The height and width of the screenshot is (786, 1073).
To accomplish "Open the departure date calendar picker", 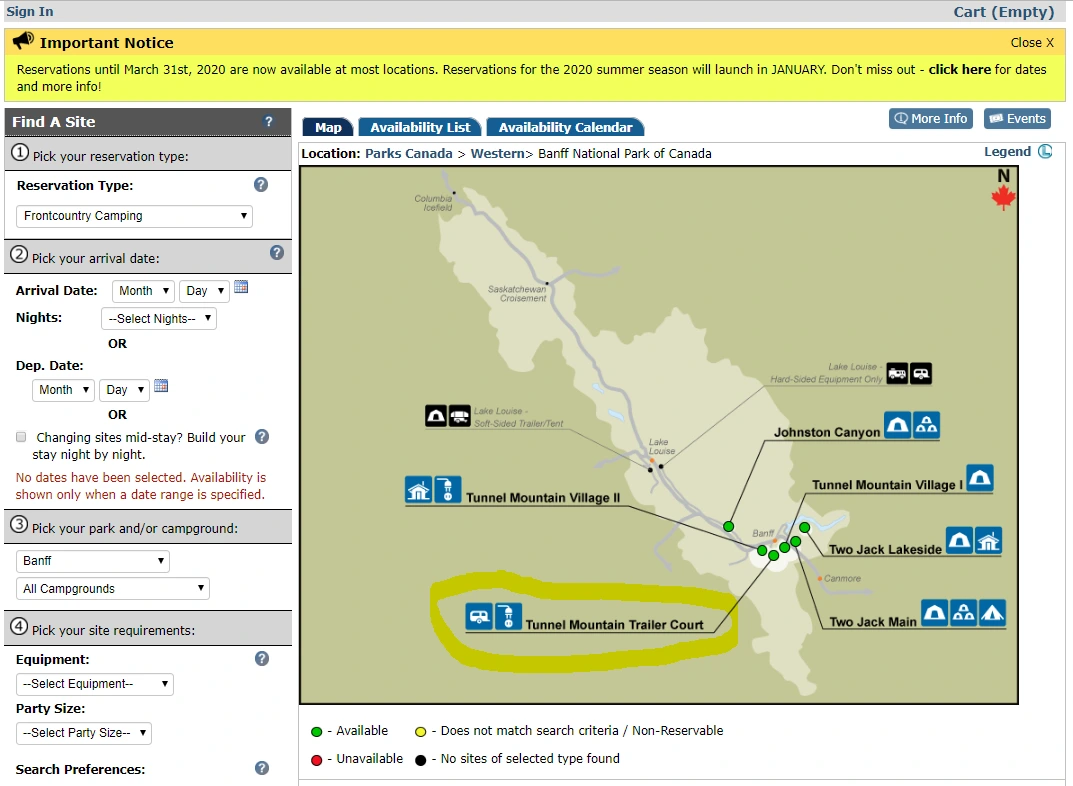I will coord(161,386).
